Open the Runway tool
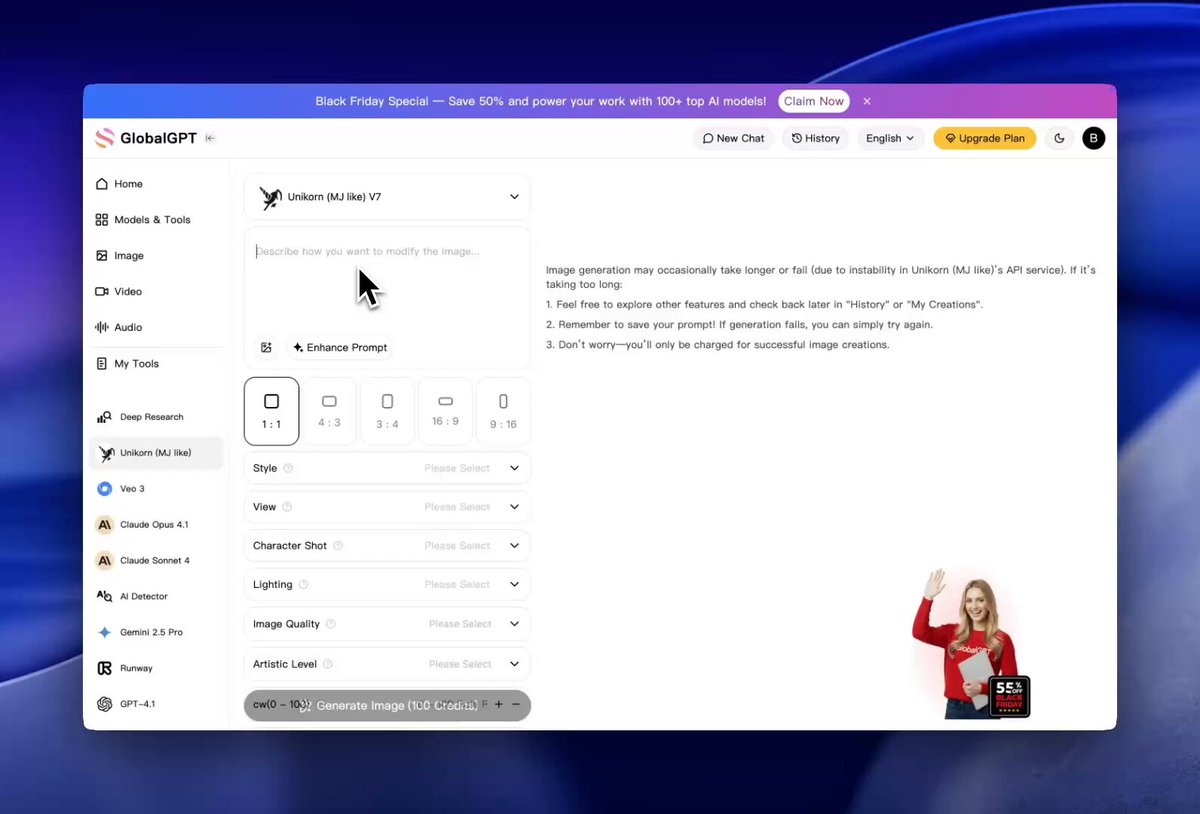The image size is (1200, 814). (x=156, y=668)
